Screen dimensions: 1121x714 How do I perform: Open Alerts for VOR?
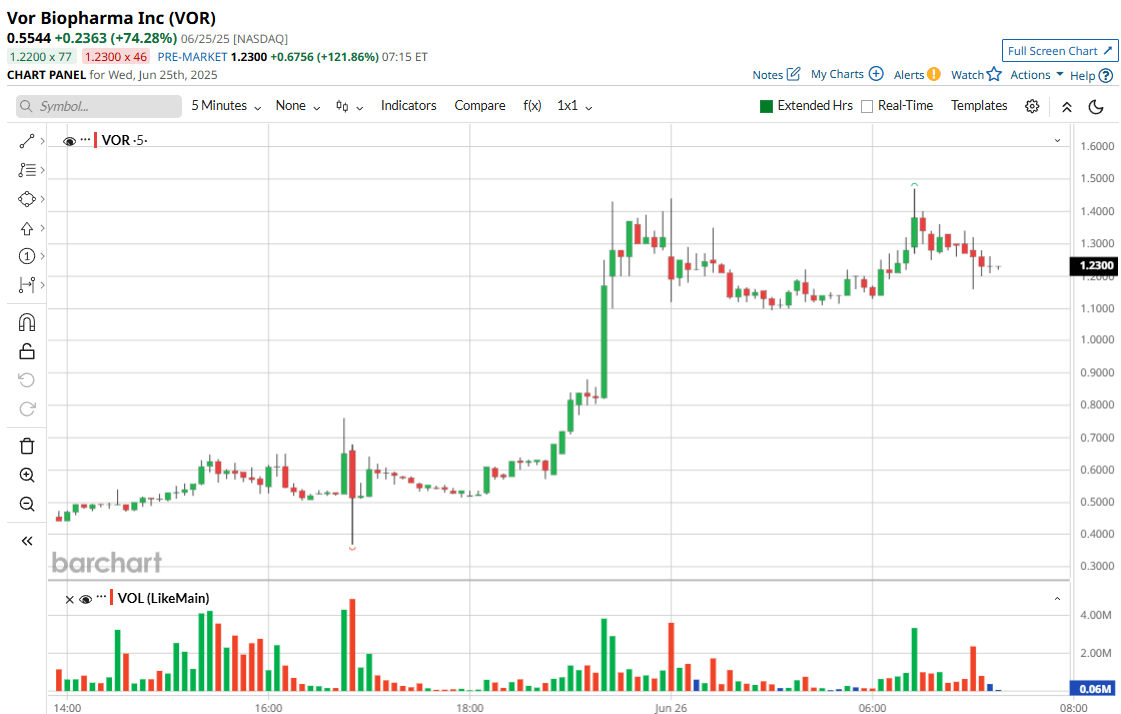(917, 74)
